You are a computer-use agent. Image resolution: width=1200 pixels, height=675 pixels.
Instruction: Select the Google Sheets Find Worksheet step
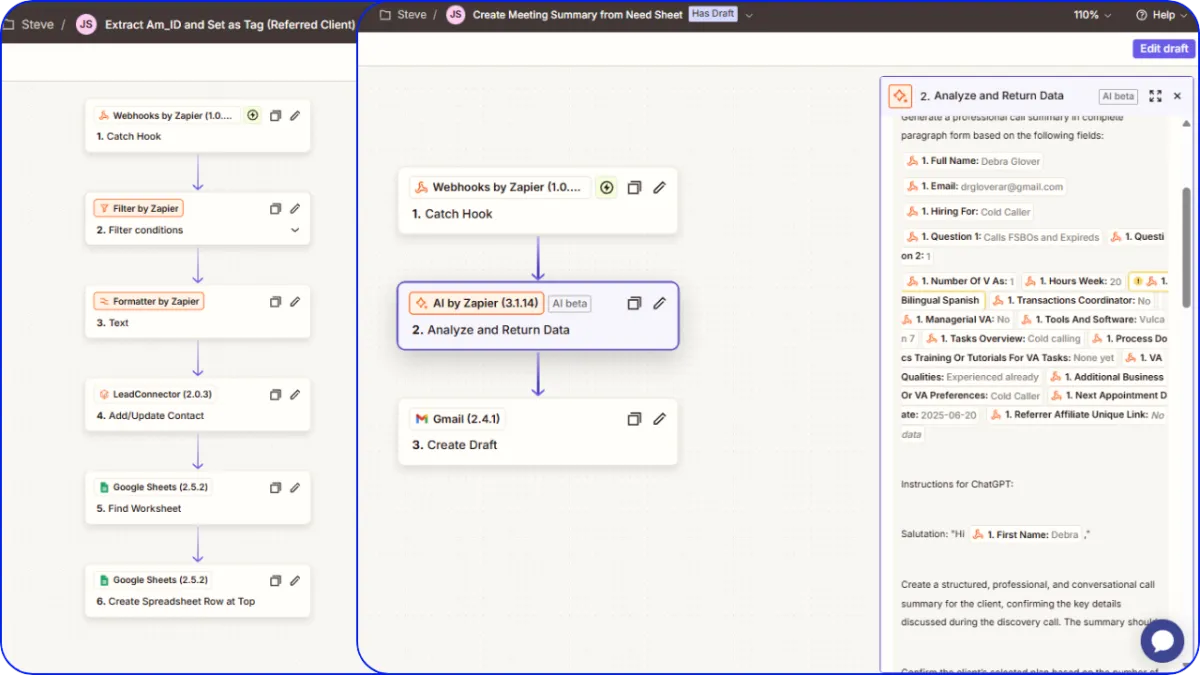(x=197, y=497)
